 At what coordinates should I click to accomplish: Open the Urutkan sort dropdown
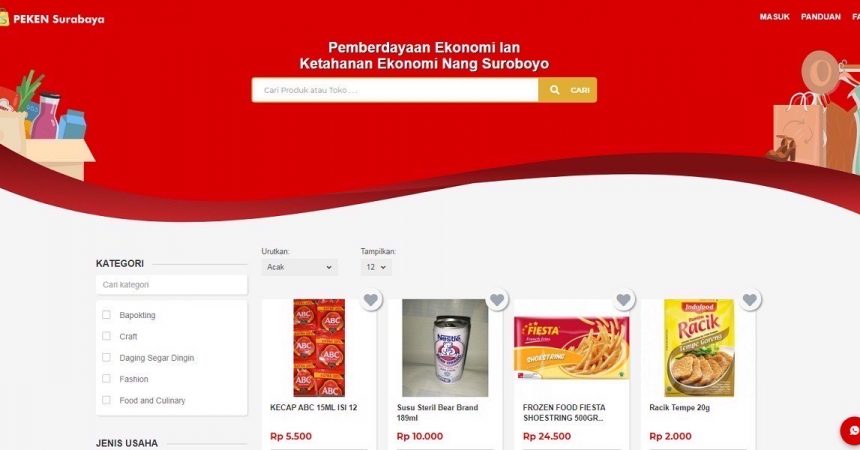tap(299, 267)
